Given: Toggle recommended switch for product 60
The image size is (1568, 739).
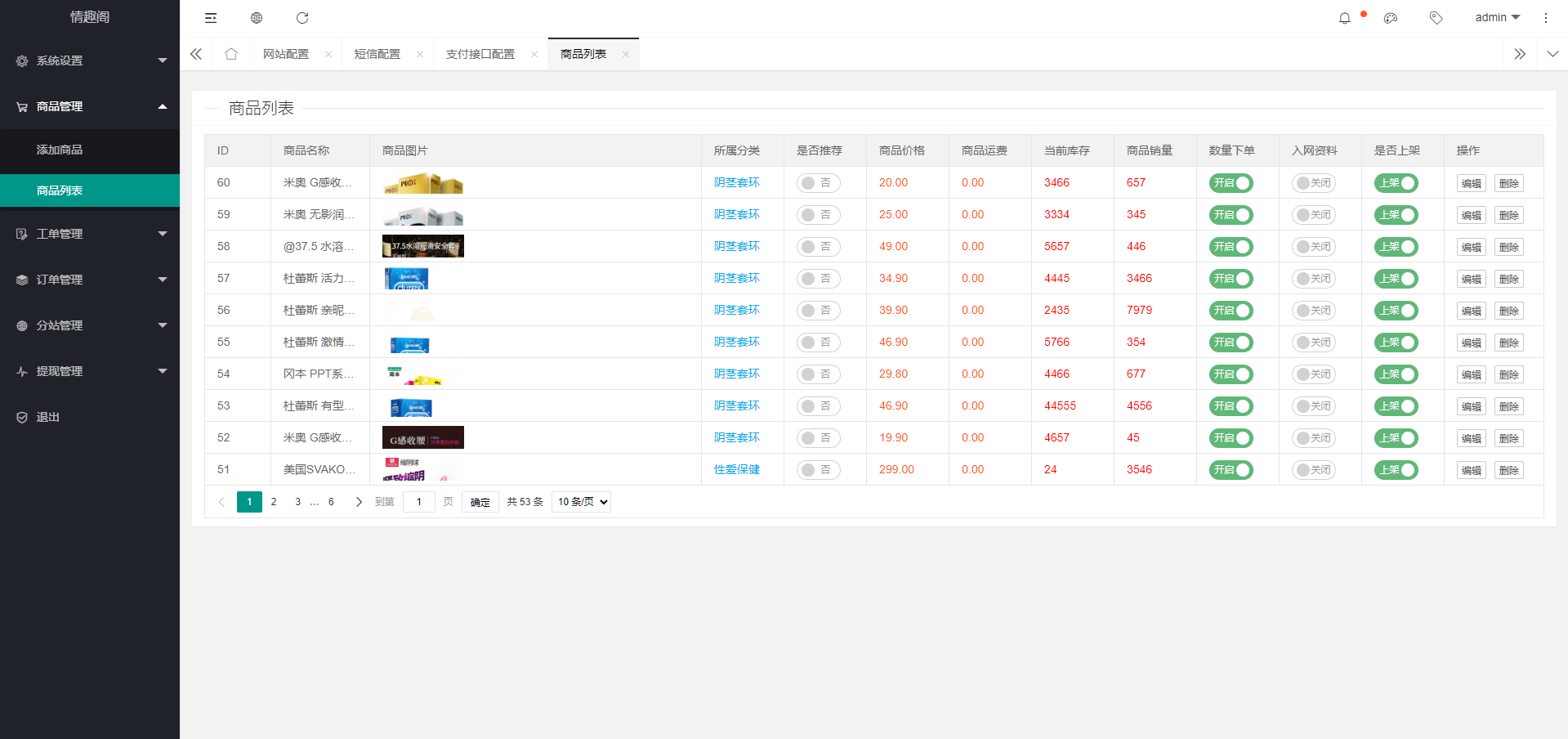Looking at the screenshot, I should (x=818, y=183).
